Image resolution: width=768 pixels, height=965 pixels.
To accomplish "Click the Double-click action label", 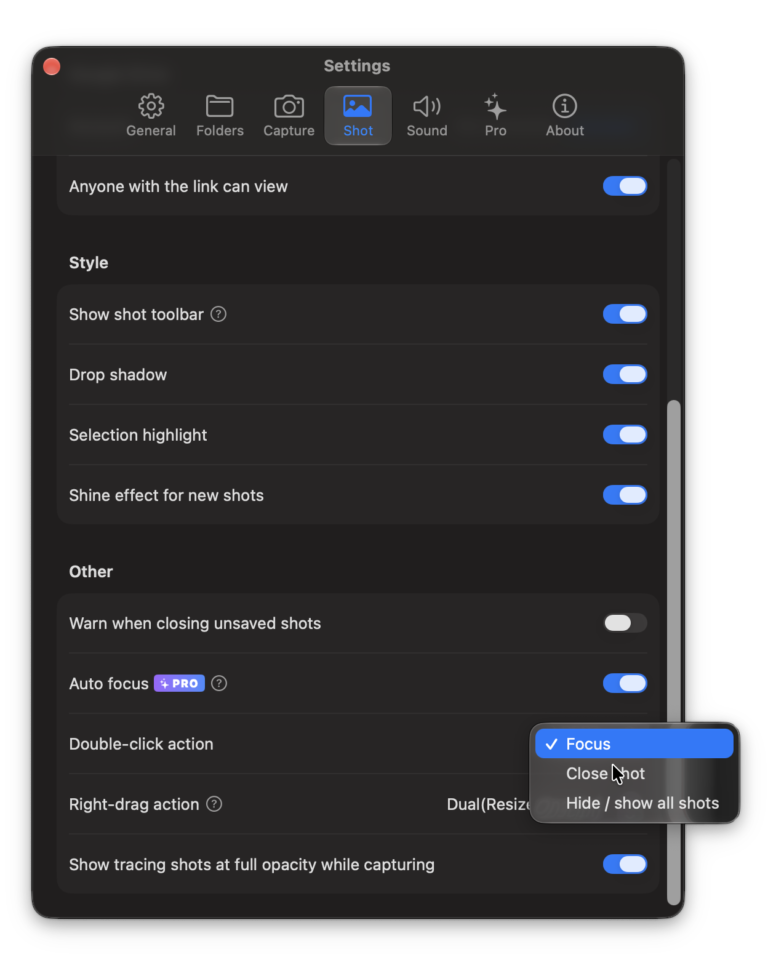I will point(141,744).
